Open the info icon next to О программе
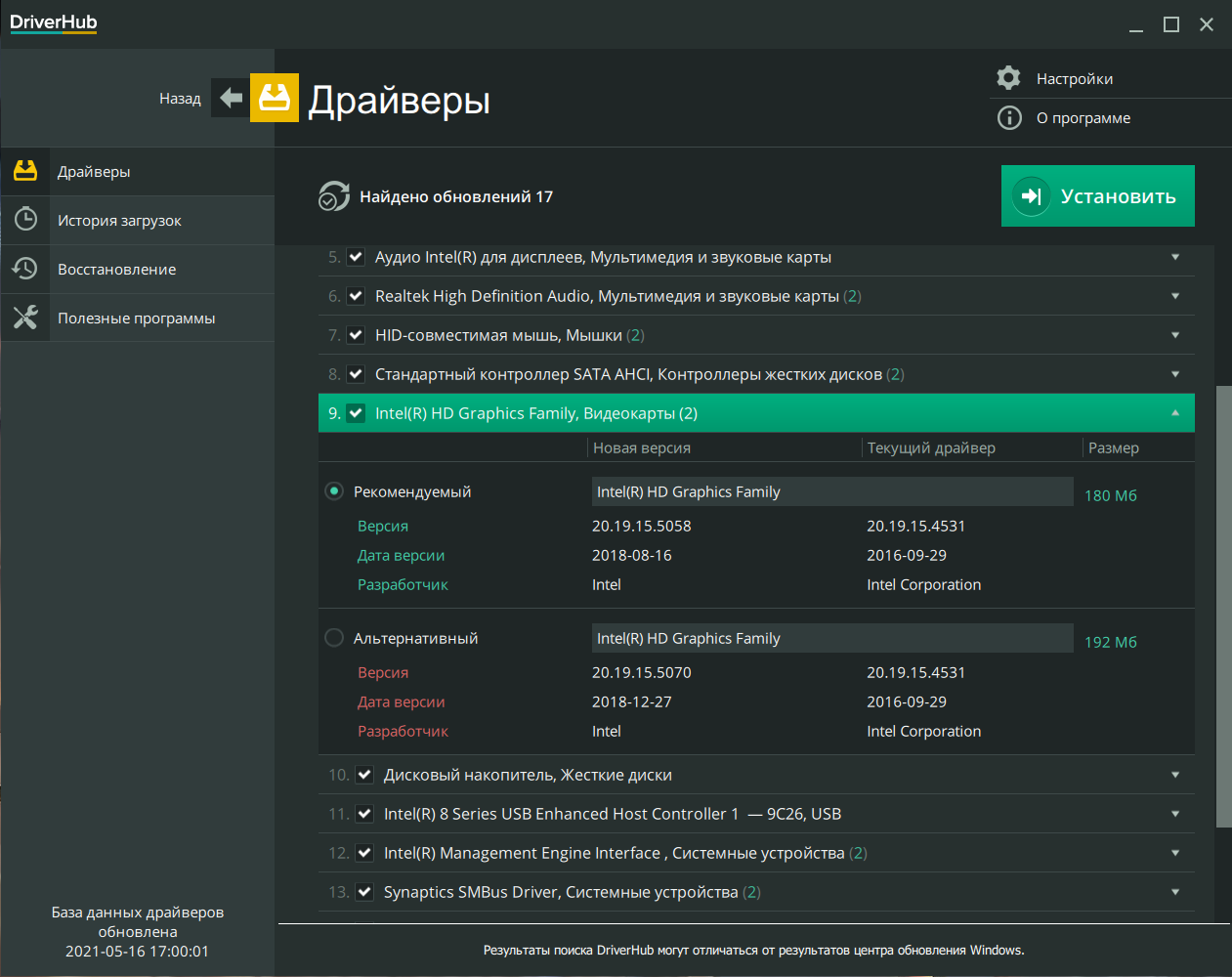 click(x=1008, y=117)
